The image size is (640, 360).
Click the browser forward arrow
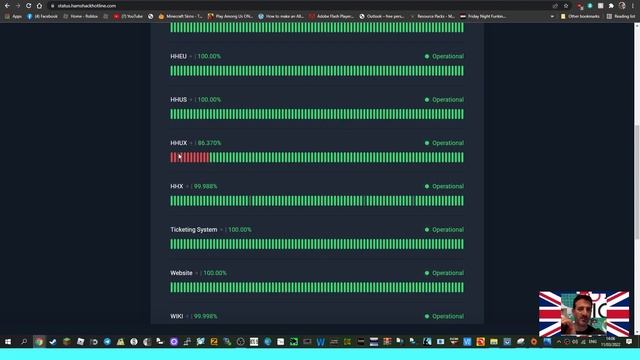pyautogui.click(x=18, y=6)
